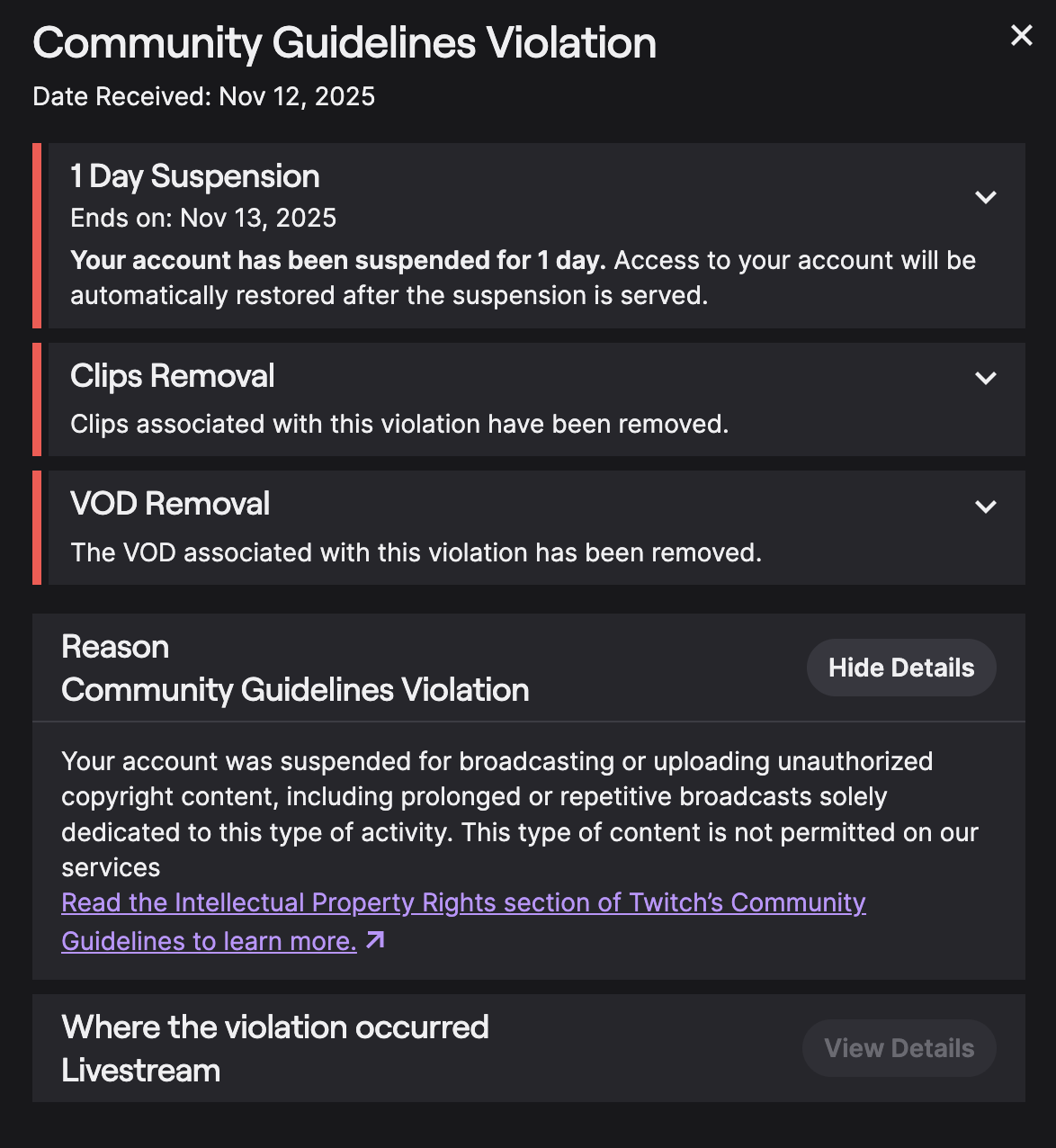The height and width of the screenshot is (1148, 1056).
Task: Expand the Clips Removal chevron
Action: click(986, 379)
